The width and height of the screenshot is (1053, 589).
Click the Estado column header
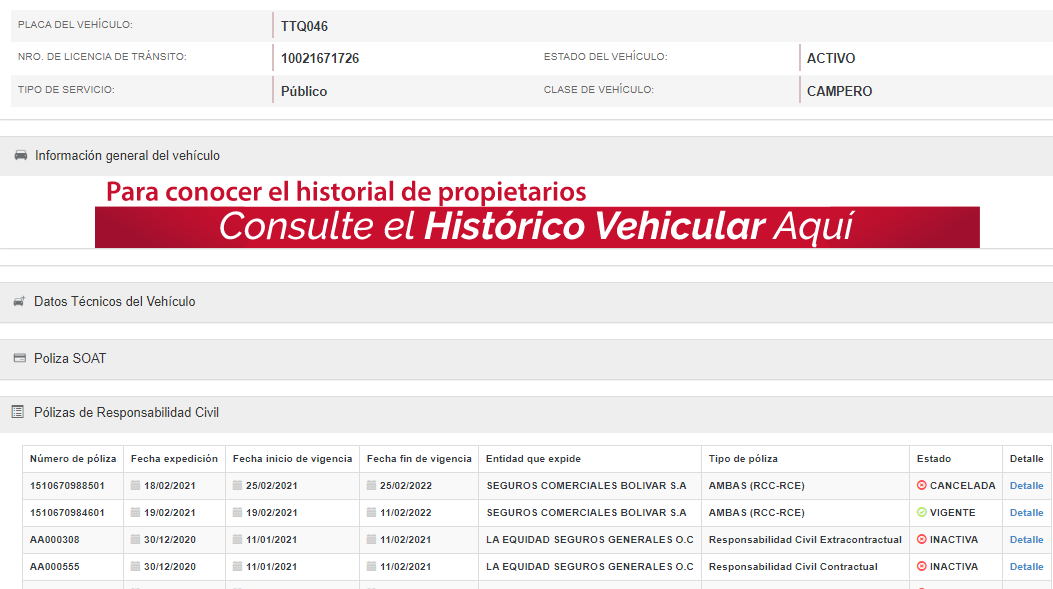point(934,459)
